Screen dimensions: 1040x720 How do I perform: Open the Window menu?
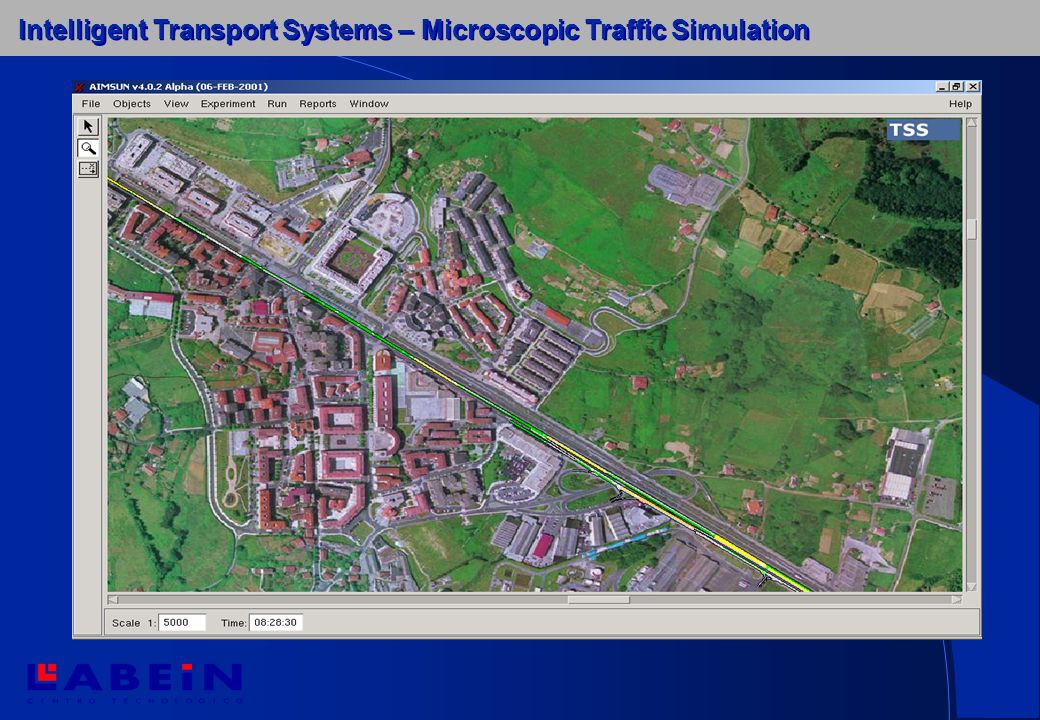(x=369, y=103)
